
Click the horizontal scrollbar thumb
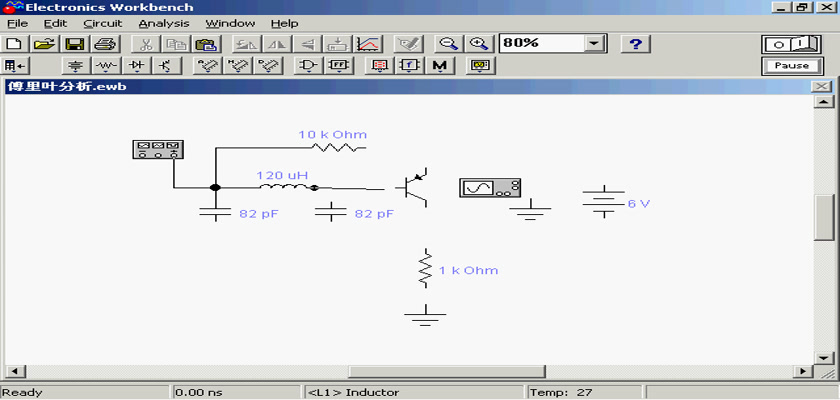(x=446, y=371)
